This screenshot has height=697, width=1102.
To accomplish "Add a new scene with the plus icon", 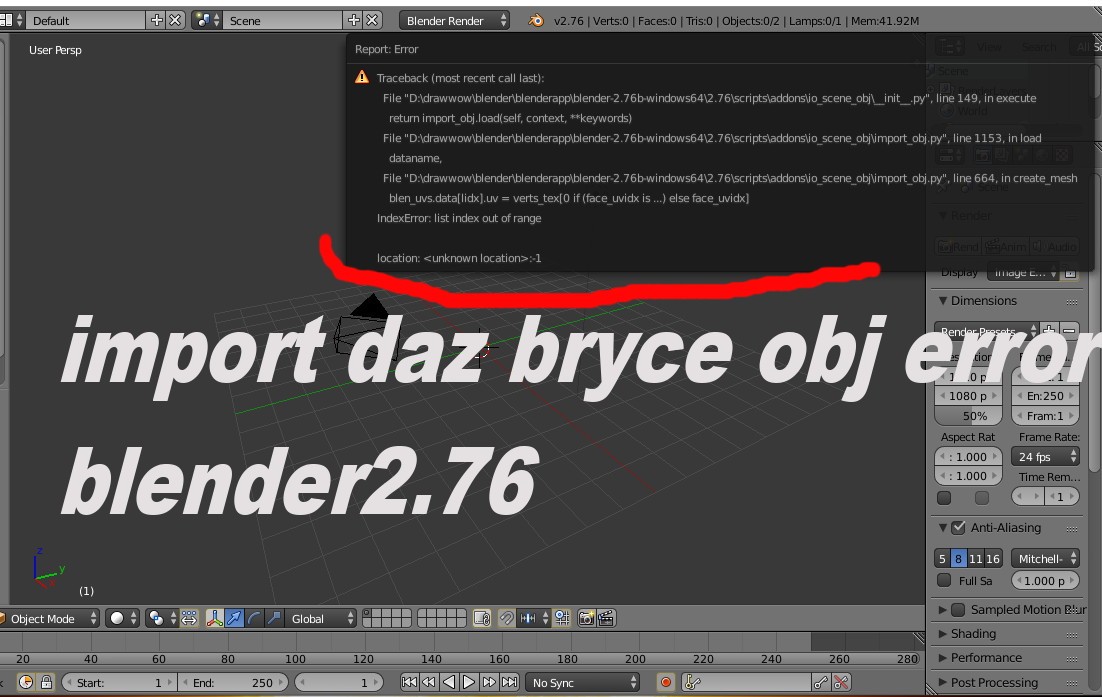I will click(x=354, y=20).
